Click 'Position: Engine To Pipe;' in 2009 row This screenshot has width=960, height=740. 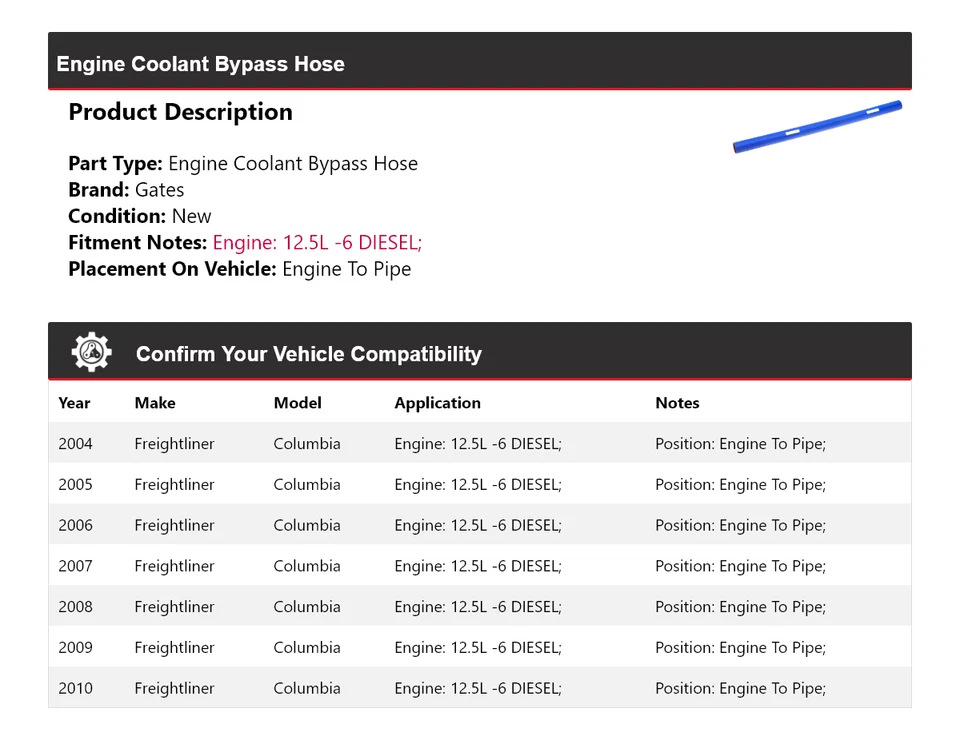click(741, 648)
